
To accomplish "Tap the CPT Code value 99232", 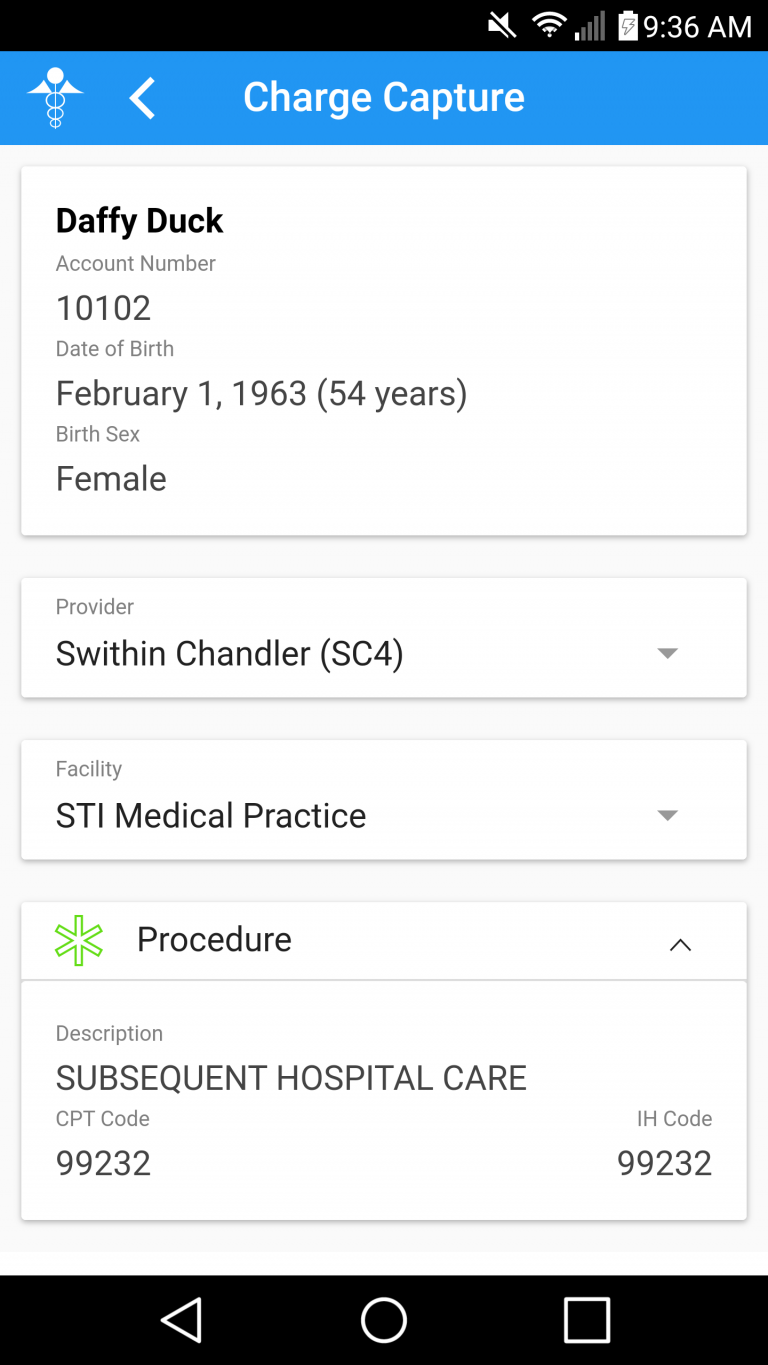I will point(103,1163).
